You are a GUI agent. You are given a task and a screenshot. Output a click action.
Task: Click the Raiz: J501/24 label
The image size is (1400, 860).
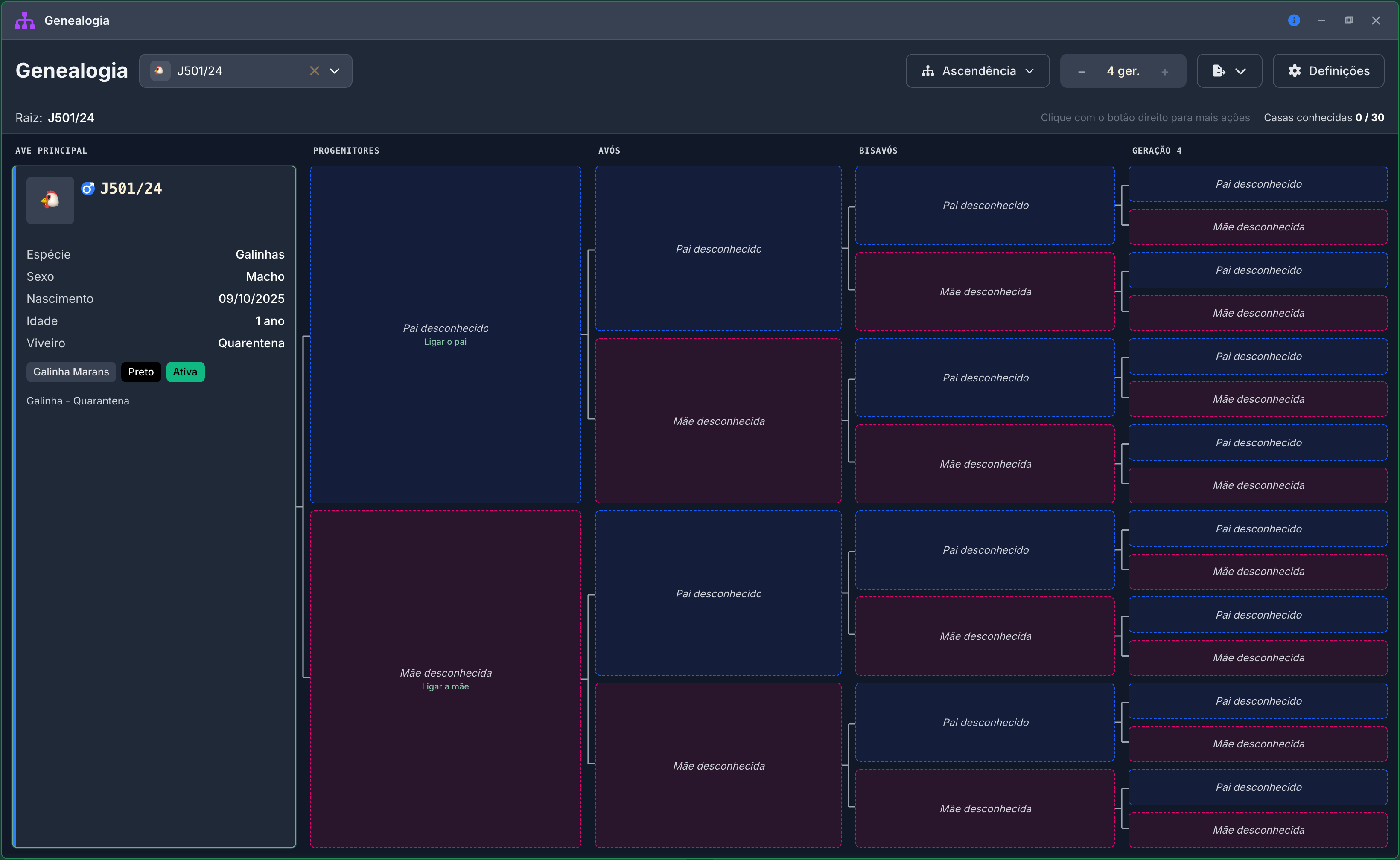pyautogui.click(x=55, y=118)
